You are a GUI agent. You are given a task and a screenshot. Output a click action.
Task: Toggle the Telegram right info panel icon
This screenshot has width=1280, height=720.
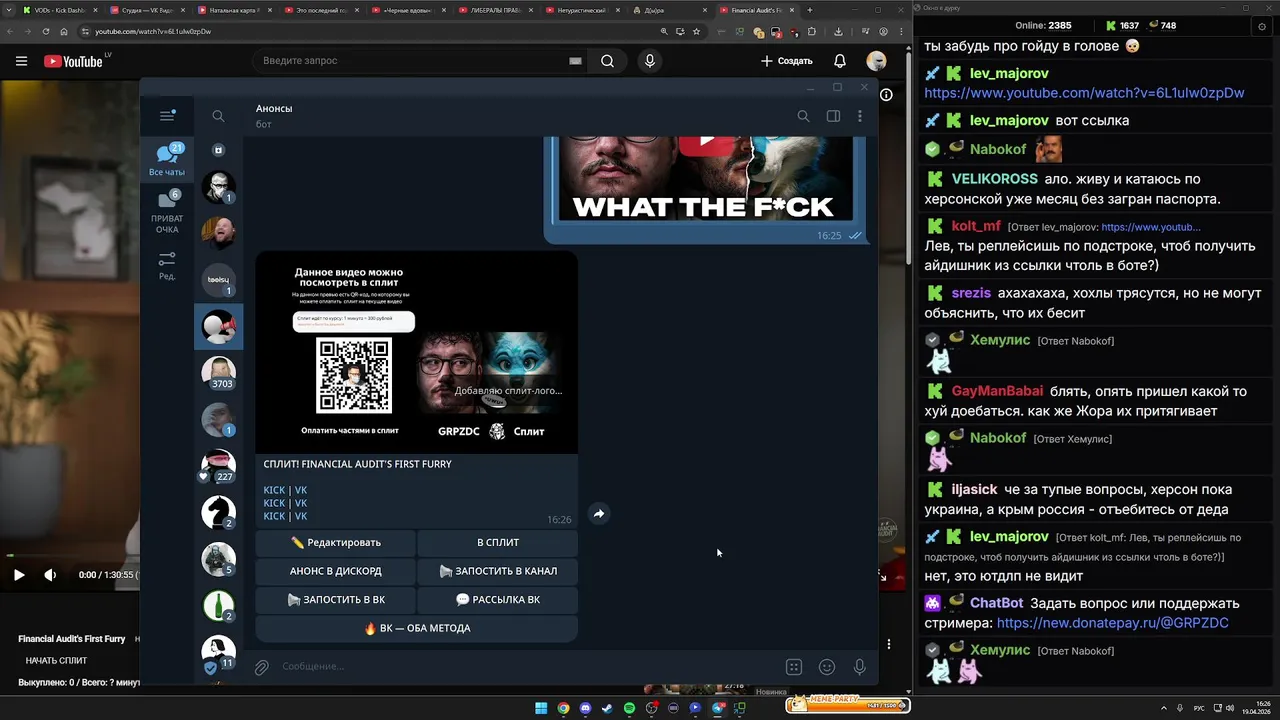pos(833,116)
